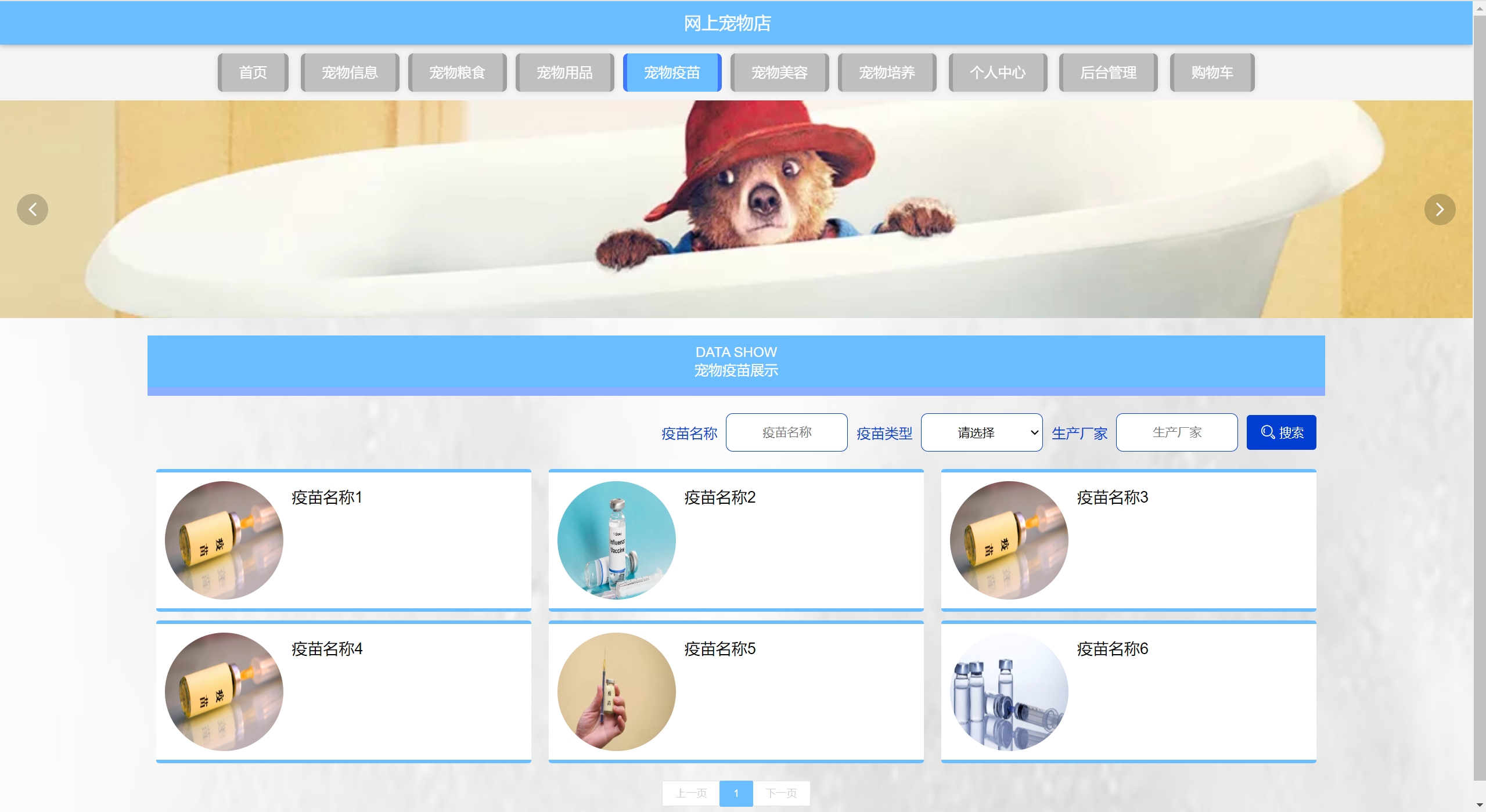Go to 首页 nav tab
The width and height of the screenshot is (1486, 812).
tap(253, 73)
